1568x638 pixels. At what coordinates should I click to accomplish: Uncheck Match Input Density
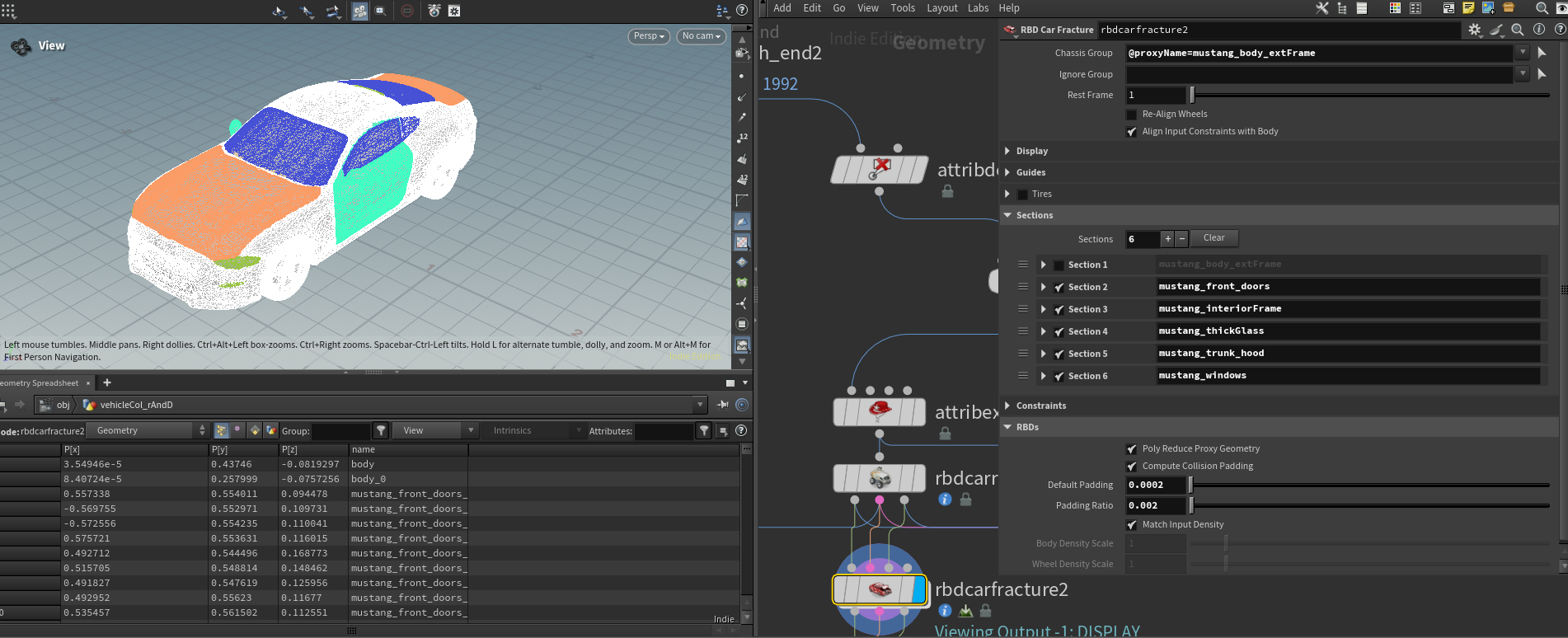pyautogui.click(x=1132, y=525)
